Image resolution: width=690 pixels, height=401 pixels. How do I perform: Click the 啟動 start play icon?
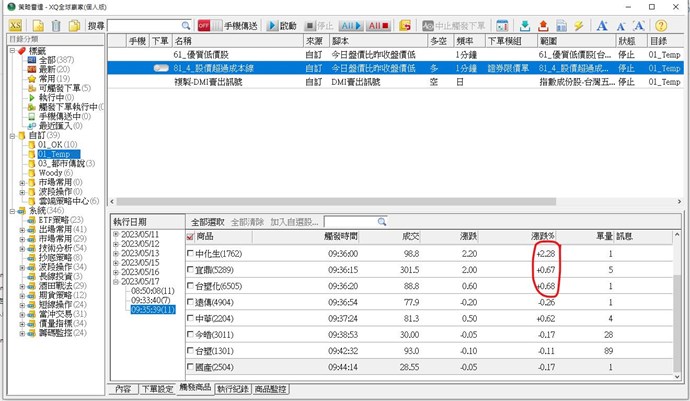tap(282, 25)
